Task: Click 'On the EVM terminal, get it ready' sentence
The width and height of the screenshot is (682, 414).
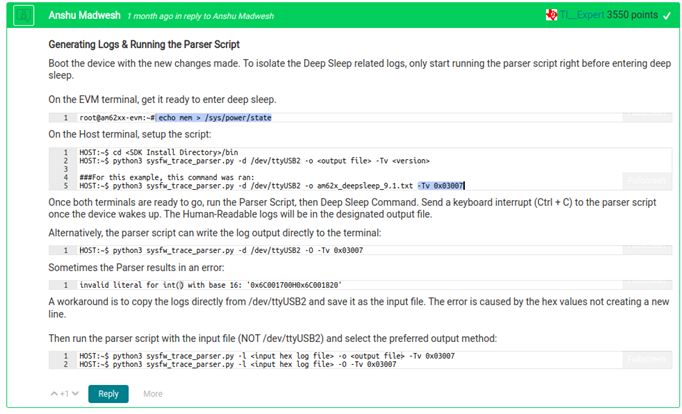Action: click(162, 100)
